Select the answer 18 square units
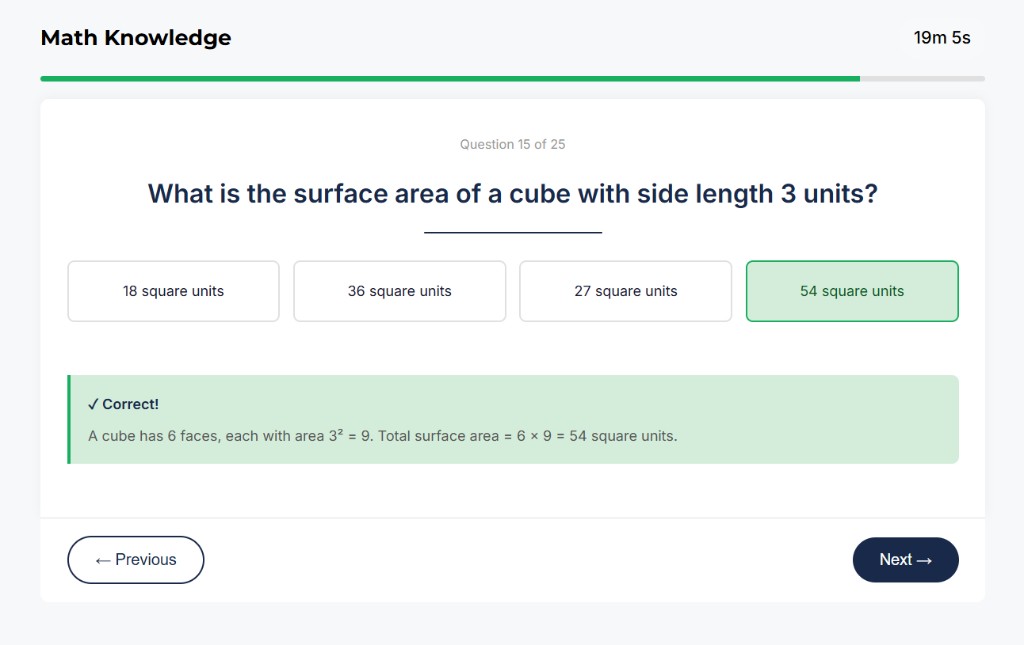 pyautogui.click(x=173, y=291)
